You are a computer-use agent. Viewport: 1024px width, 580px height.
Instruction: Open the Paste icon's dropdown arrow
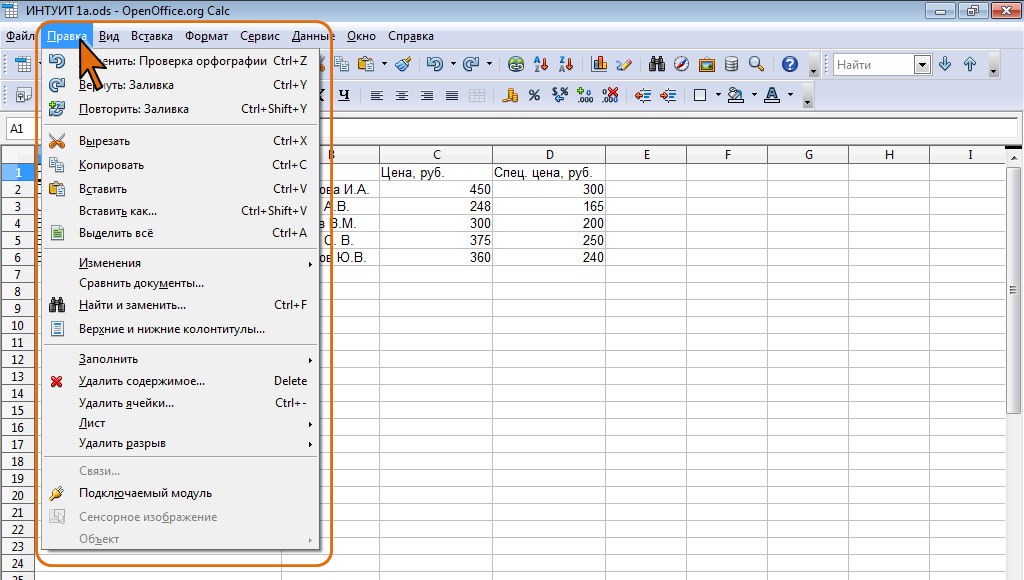(384, 64)
